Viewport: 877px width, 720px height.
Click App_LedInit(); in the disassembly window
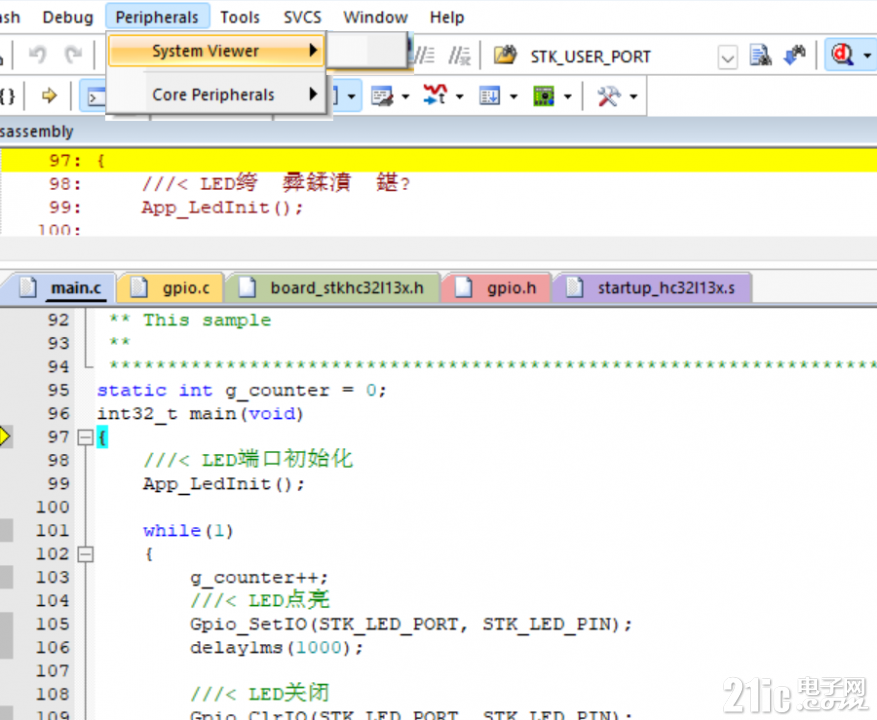coord(222,208)
